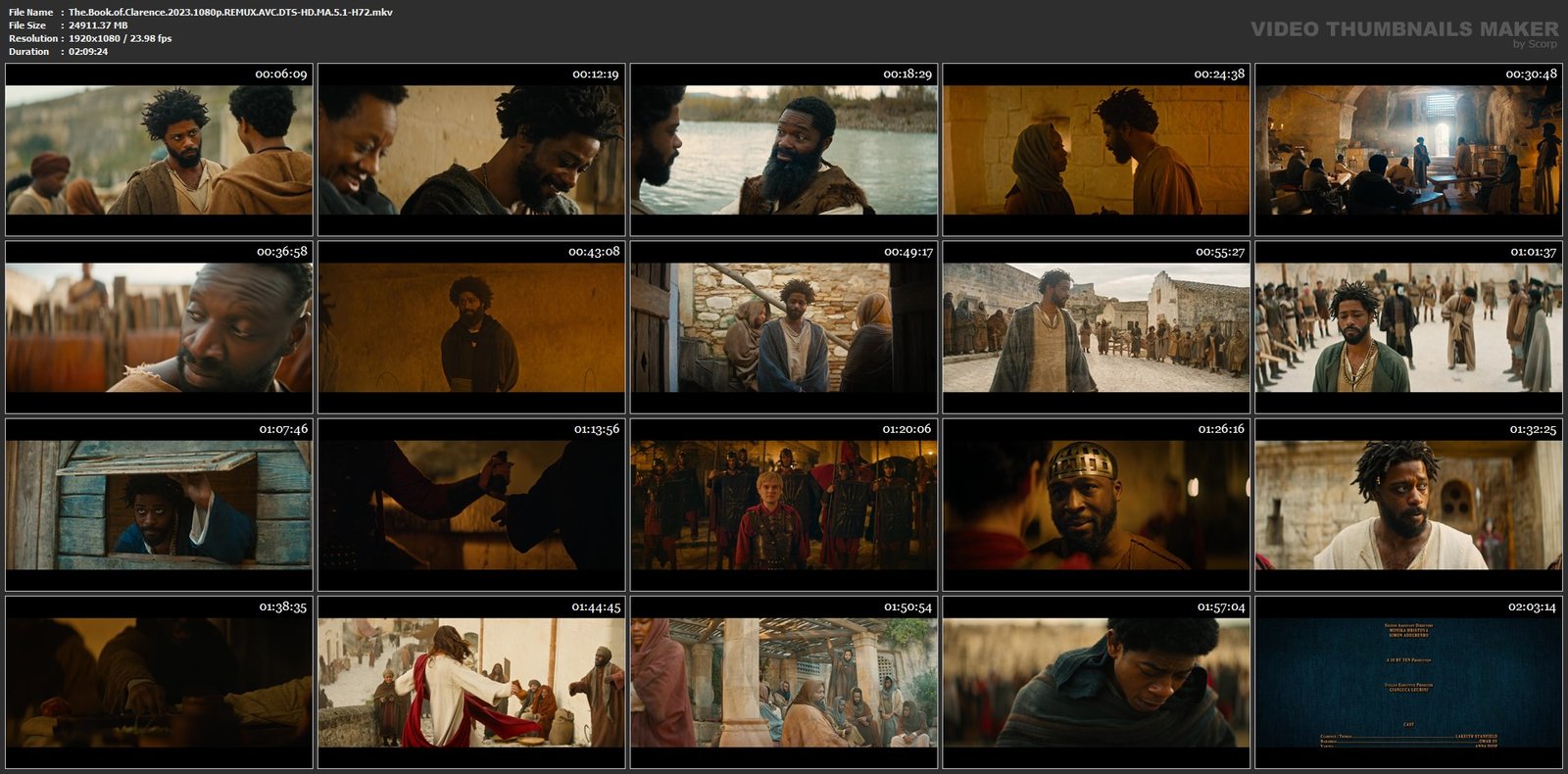Open the doorway scene thumbnail at 00:49:17

point(784,327)
